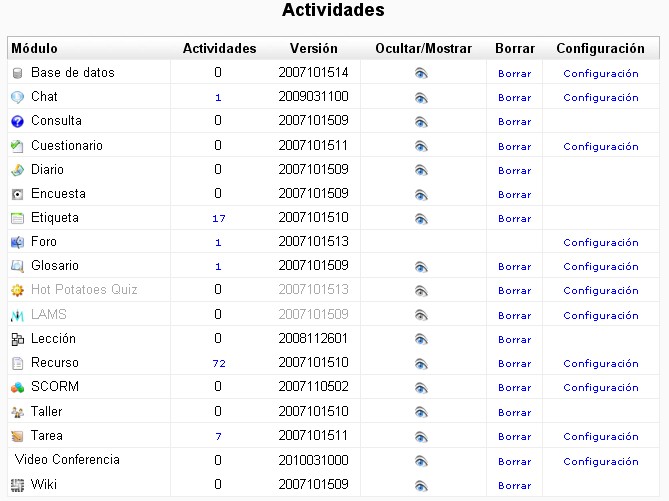Click Borrar for the Tarea module

click(514, 437)
